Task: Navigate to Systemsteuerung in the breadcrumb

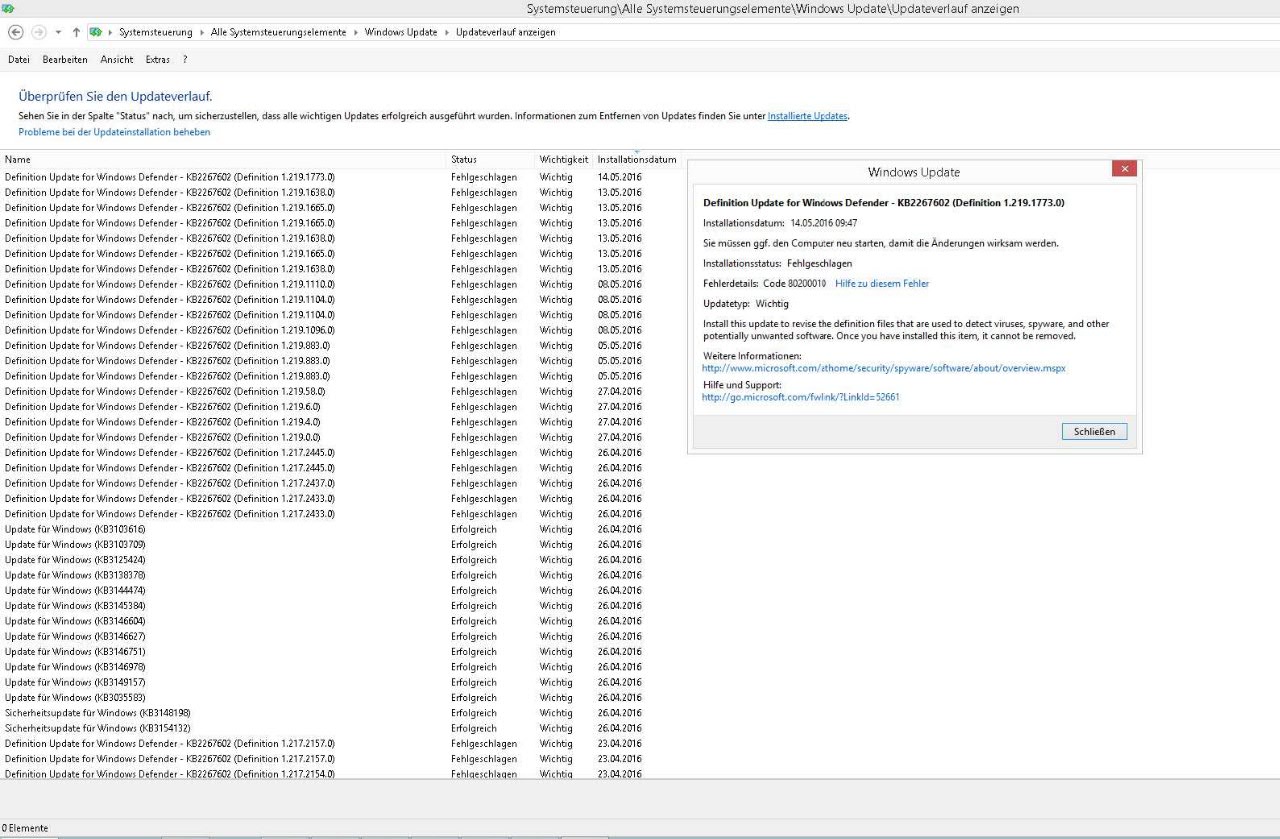Action: click(156, 32)
